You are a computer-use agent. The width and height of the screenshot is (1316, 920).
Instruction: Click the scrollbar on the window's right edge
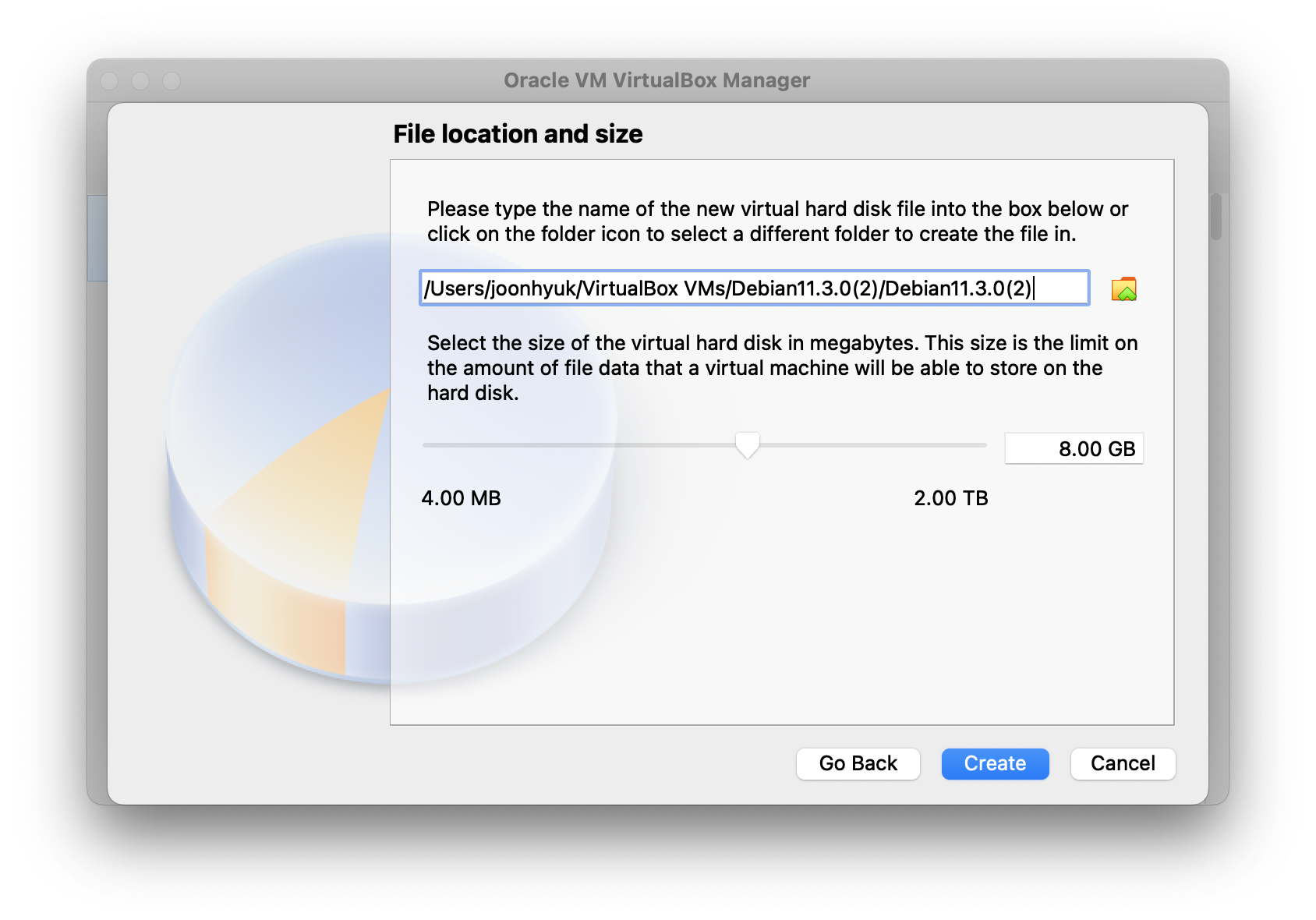click(x=1215, y=217)
